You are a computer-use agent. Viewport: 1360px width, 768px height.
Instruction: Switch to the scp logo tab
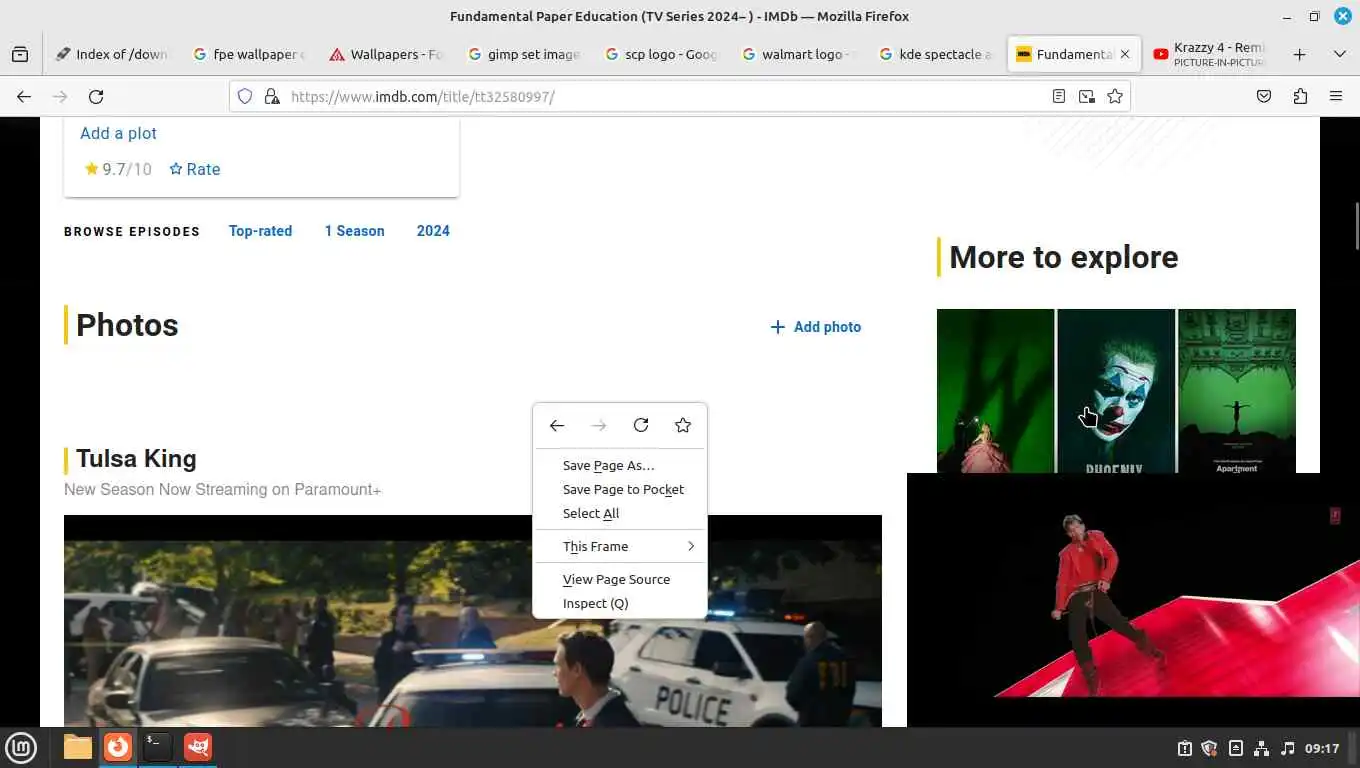(661, 54)
